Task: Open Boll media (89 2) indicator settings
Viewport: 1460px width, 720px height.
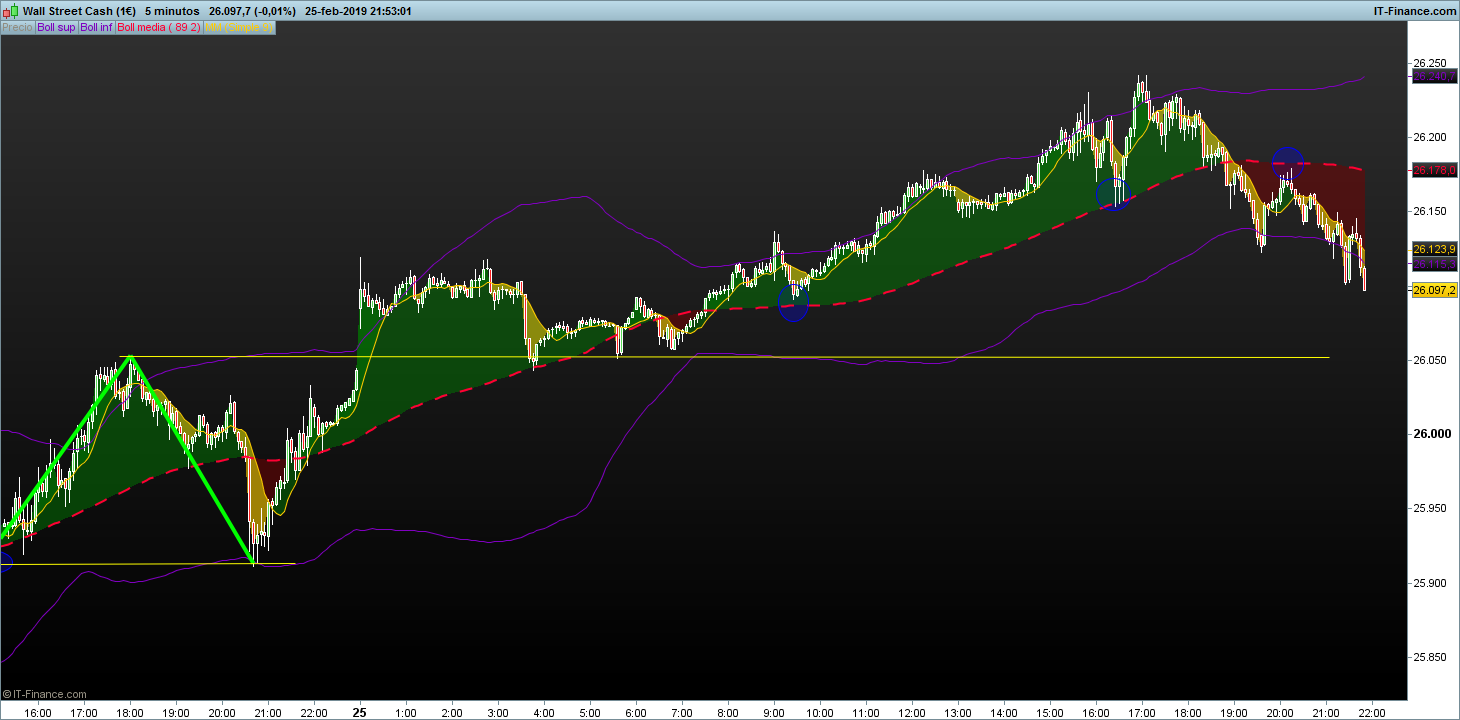Action: pyautogui.click(x=159, y=28)
